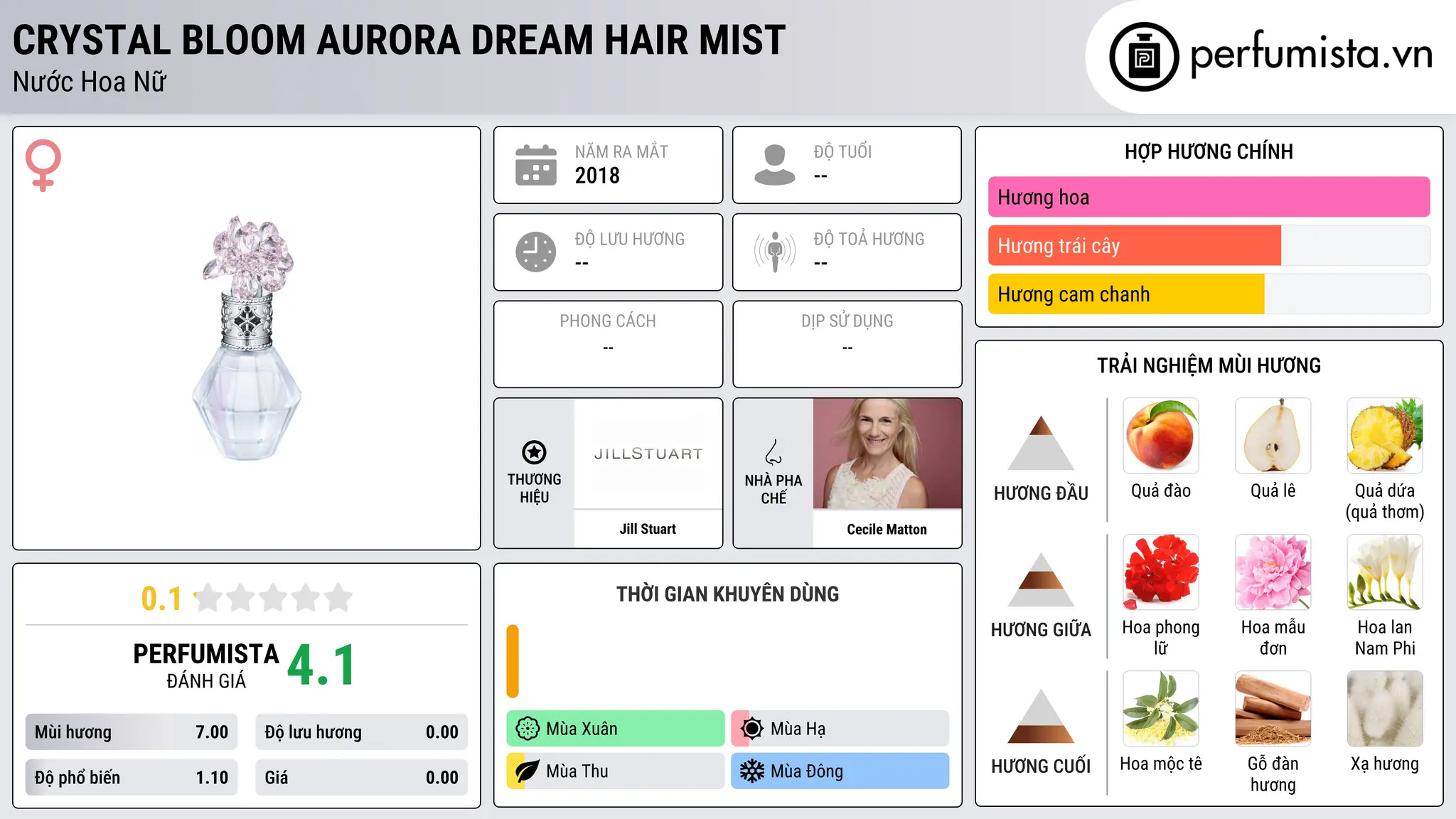Screen dimensions: 1456x819
Task: Click the orange Hương trái cây accord bar
Action: pos(1135,246)
